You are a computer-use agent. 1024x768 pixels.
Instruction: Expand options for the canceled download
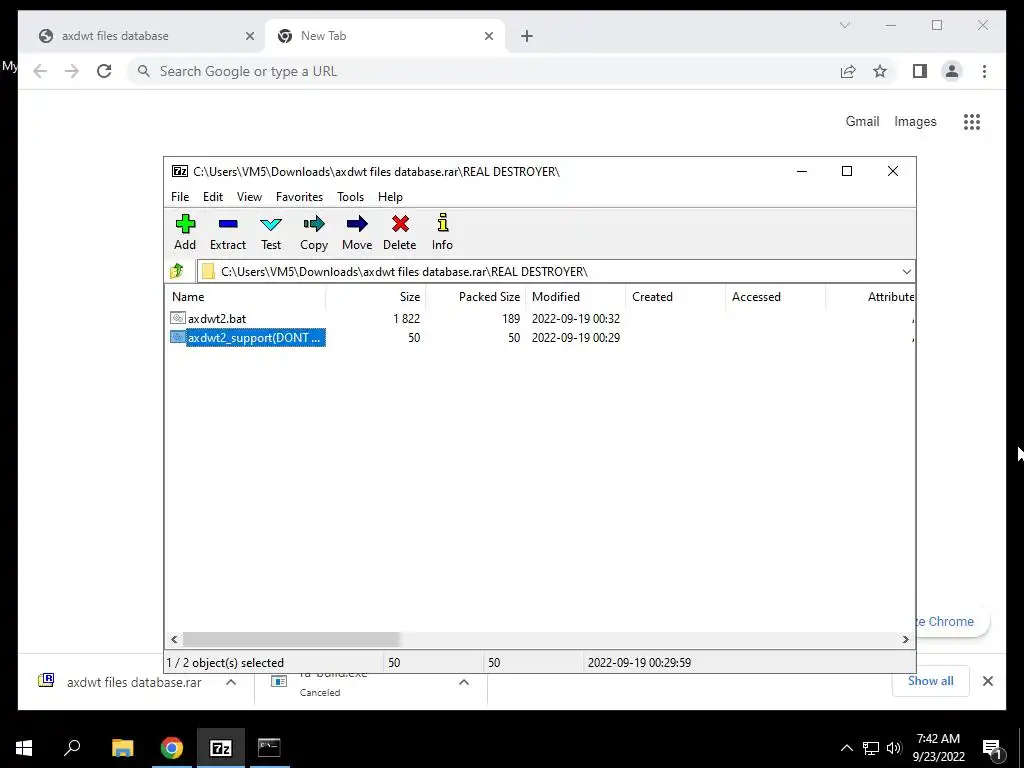[464, 682]
